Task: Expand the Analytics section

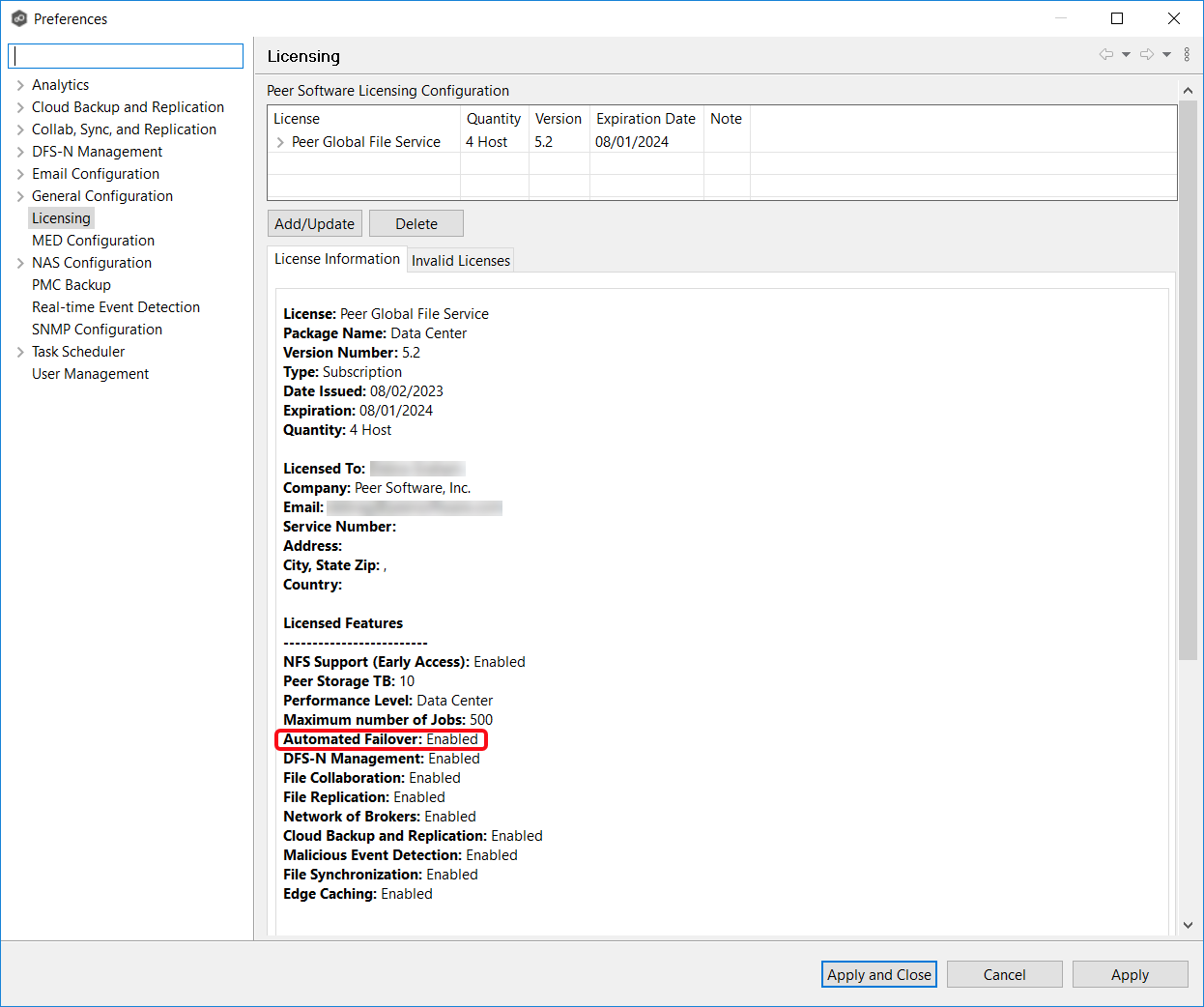Action: [18, 84]
